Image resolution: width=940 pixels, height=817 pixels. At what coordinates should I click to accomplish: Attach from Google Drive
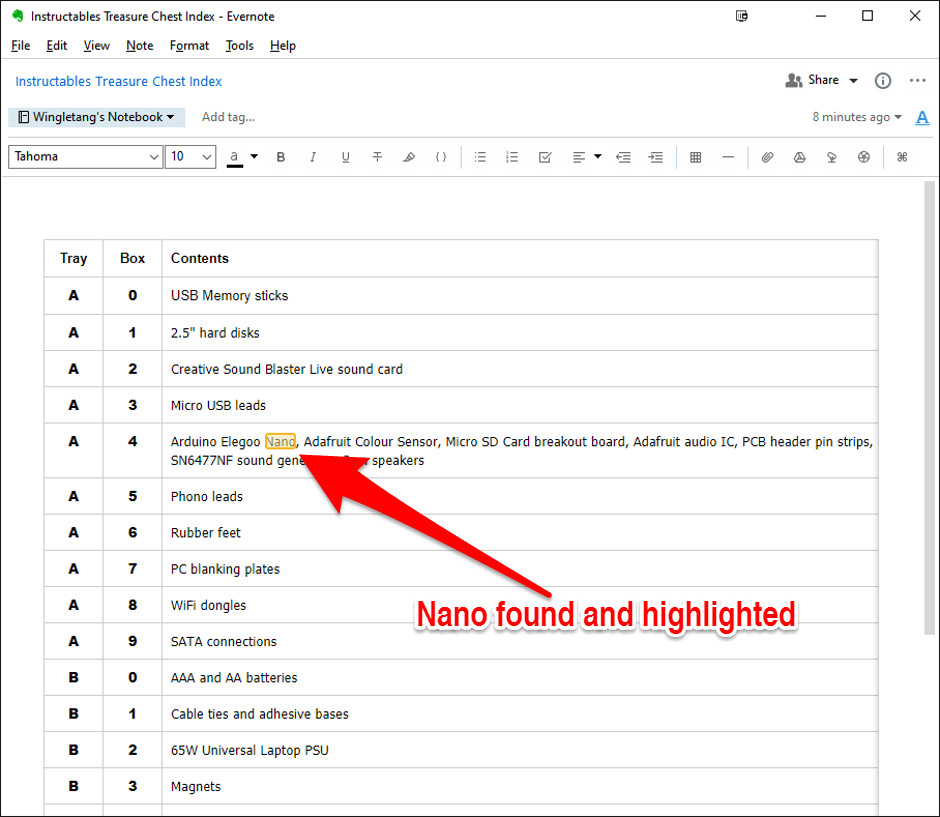click(x=799, y=157)
